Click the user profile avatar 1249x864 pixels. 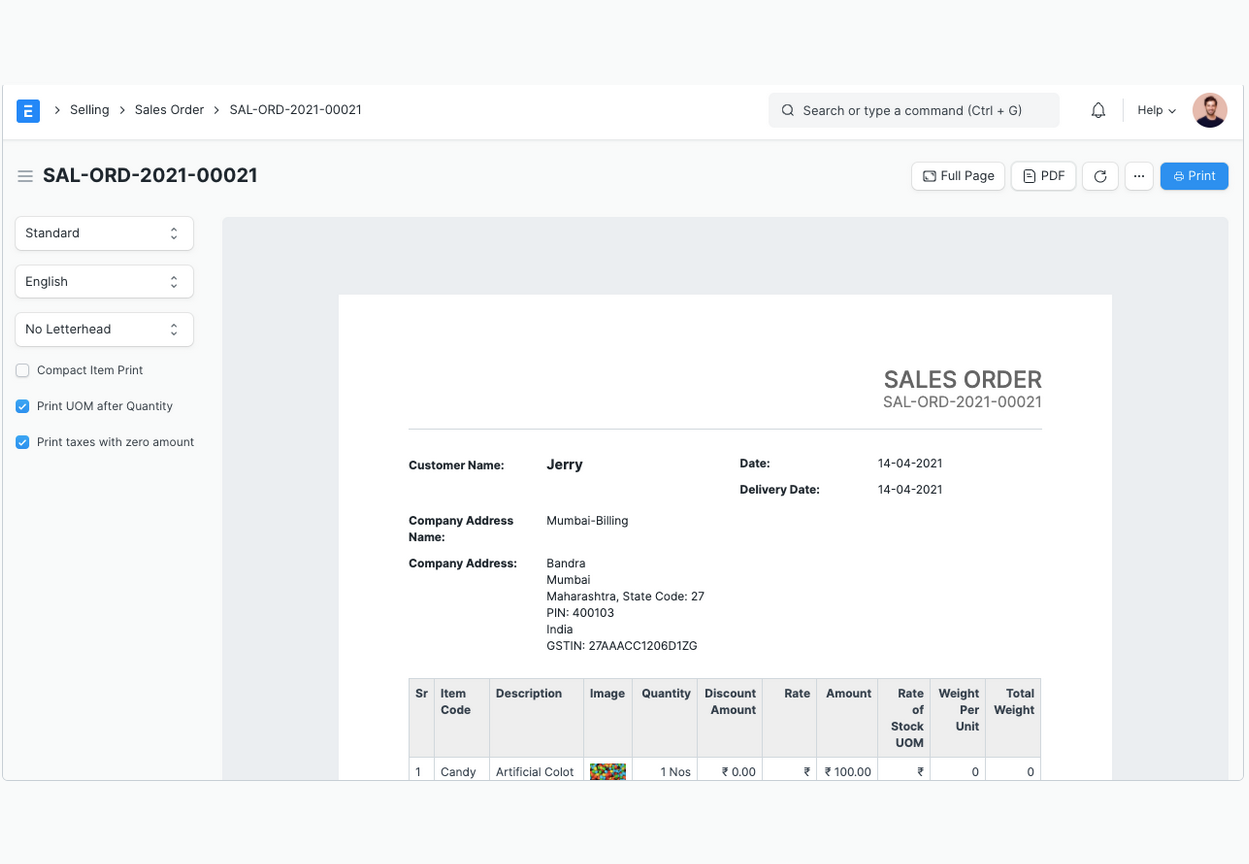(1209, 110)
